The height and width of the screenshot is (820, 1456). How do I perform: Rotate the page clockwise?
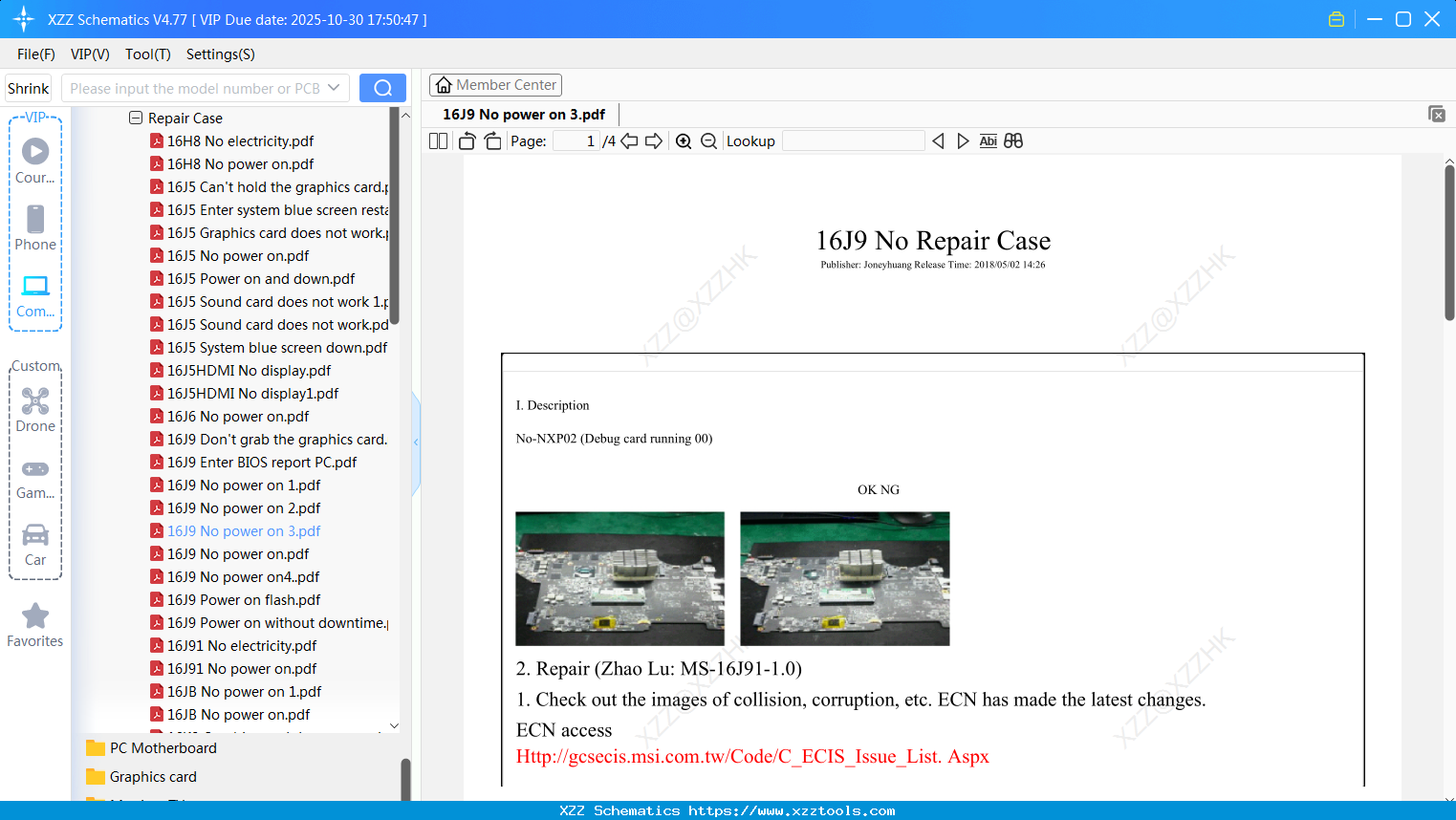492,141
